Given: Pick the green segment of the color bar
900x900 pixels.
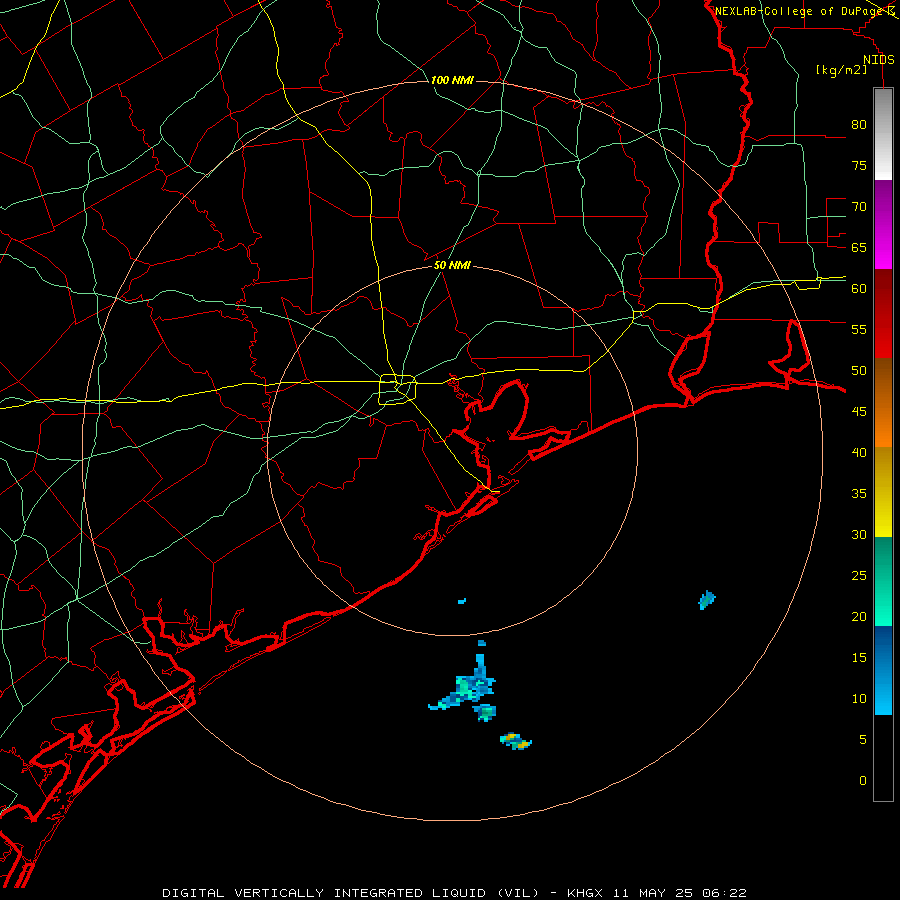Looking at the screenshot, I should point(883,581).
